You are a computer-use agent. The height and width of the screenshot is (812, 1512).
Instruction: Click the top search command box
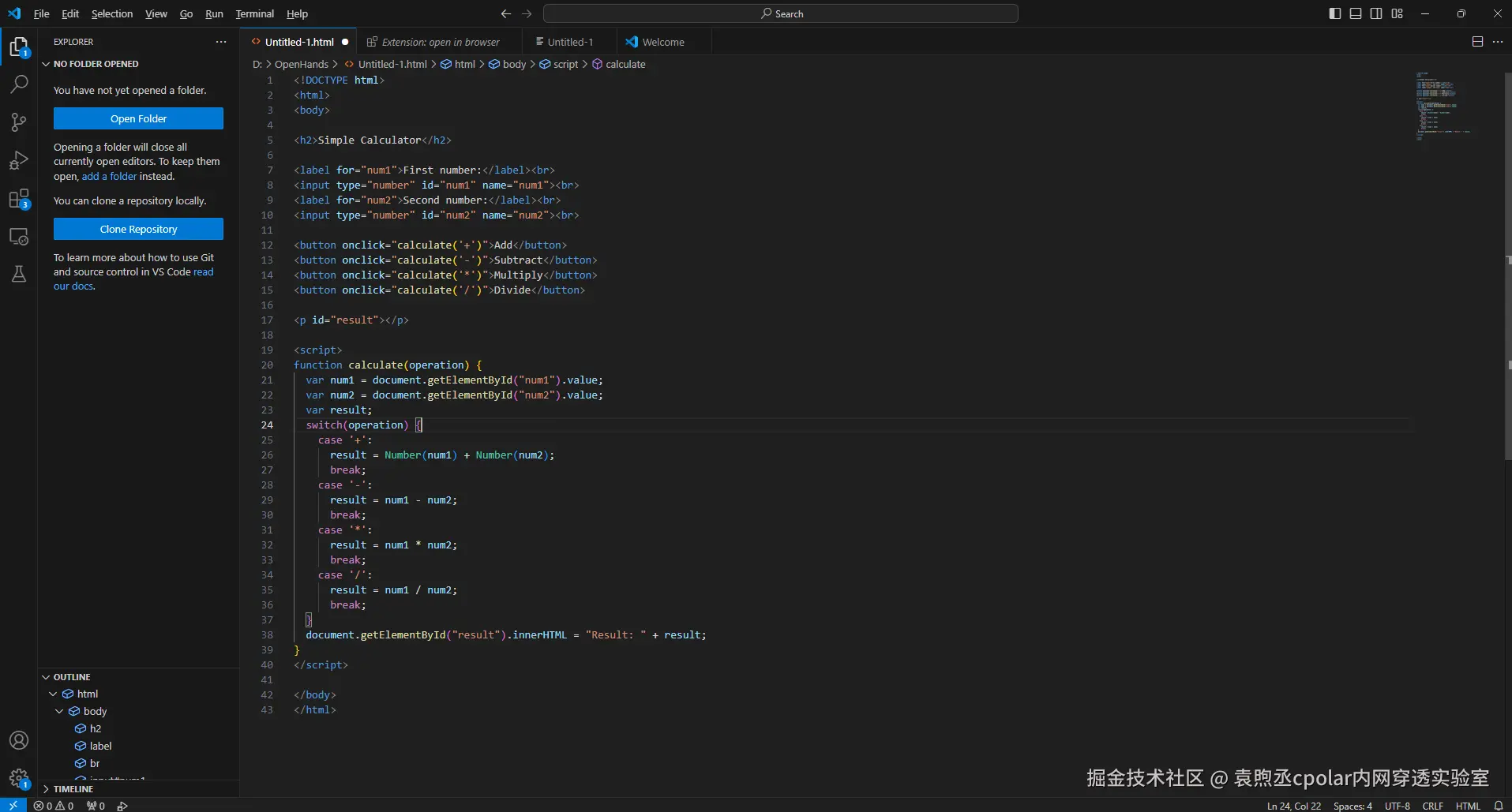[780, 13]
